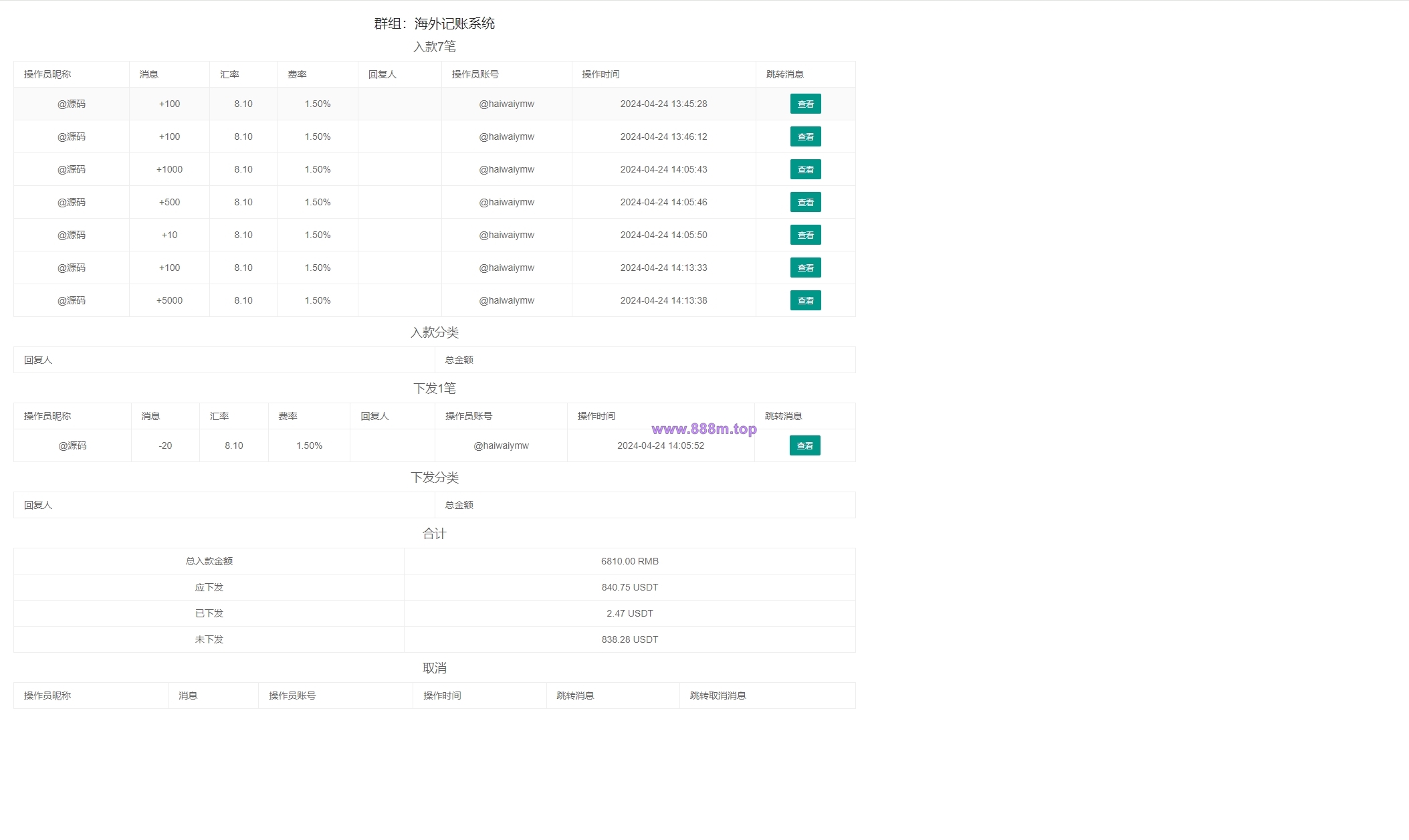Click timestamp 2024-04-24 13:46:12
Viewport: 1409px width, 840px height.
click(663, 136)
